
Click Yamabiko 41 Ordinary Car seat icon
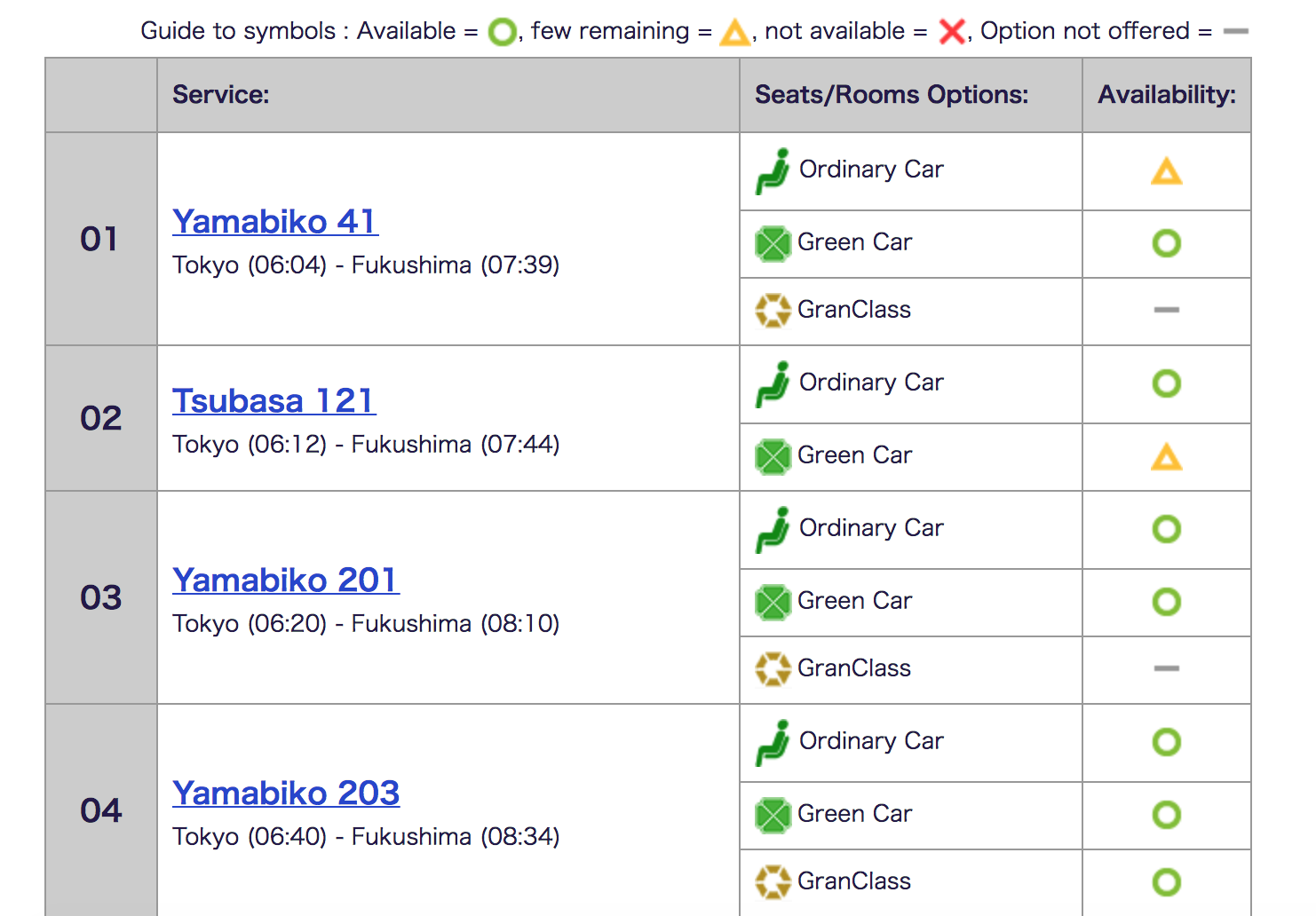coord(773,170)
